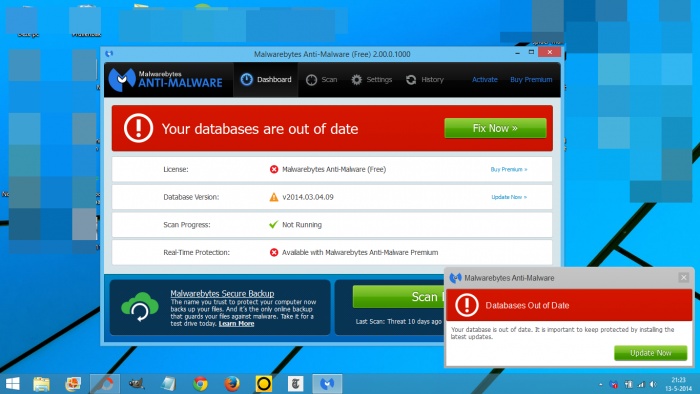
Task: Click the 'Databases Out of Date' popup heading
Action: pyautogui.click(x=527, y=306)
